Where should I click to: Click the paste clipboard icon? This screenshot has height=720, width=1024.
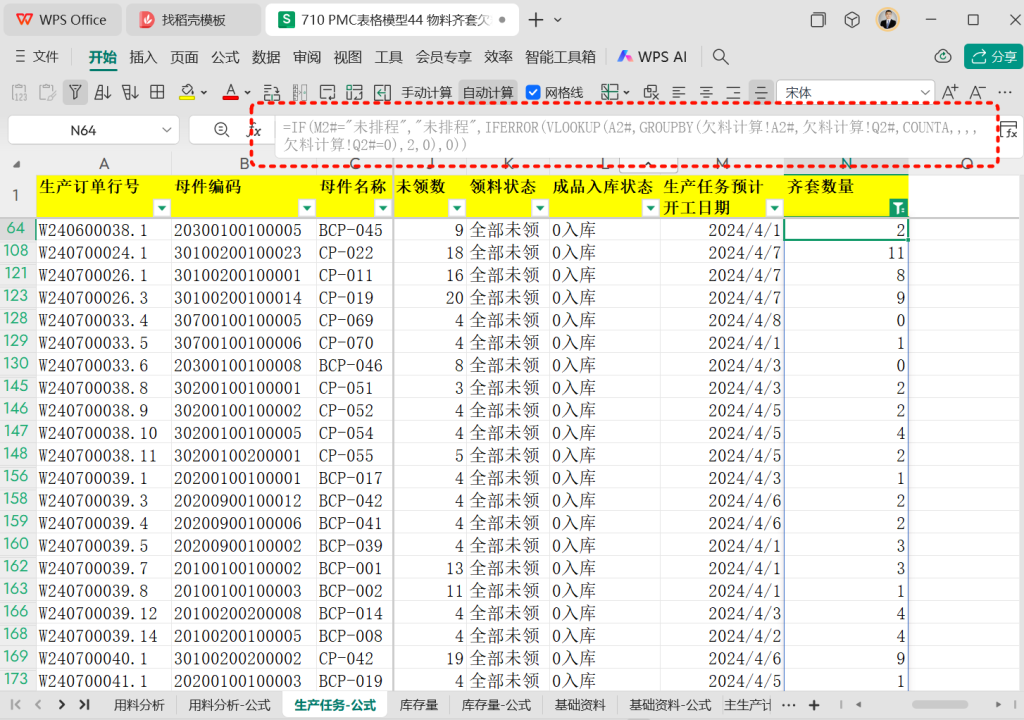(47, 93)
